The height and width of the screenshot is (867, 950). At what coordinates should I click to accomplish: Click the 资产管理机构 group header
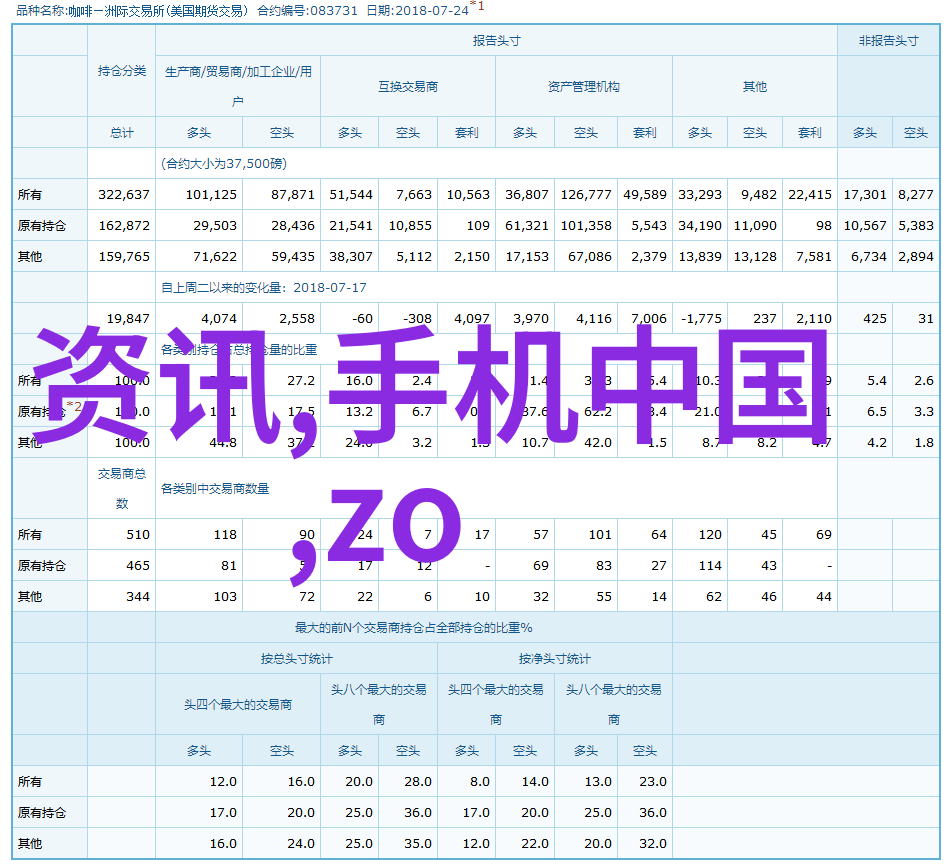pyautogui.click(x=583, y=87)
